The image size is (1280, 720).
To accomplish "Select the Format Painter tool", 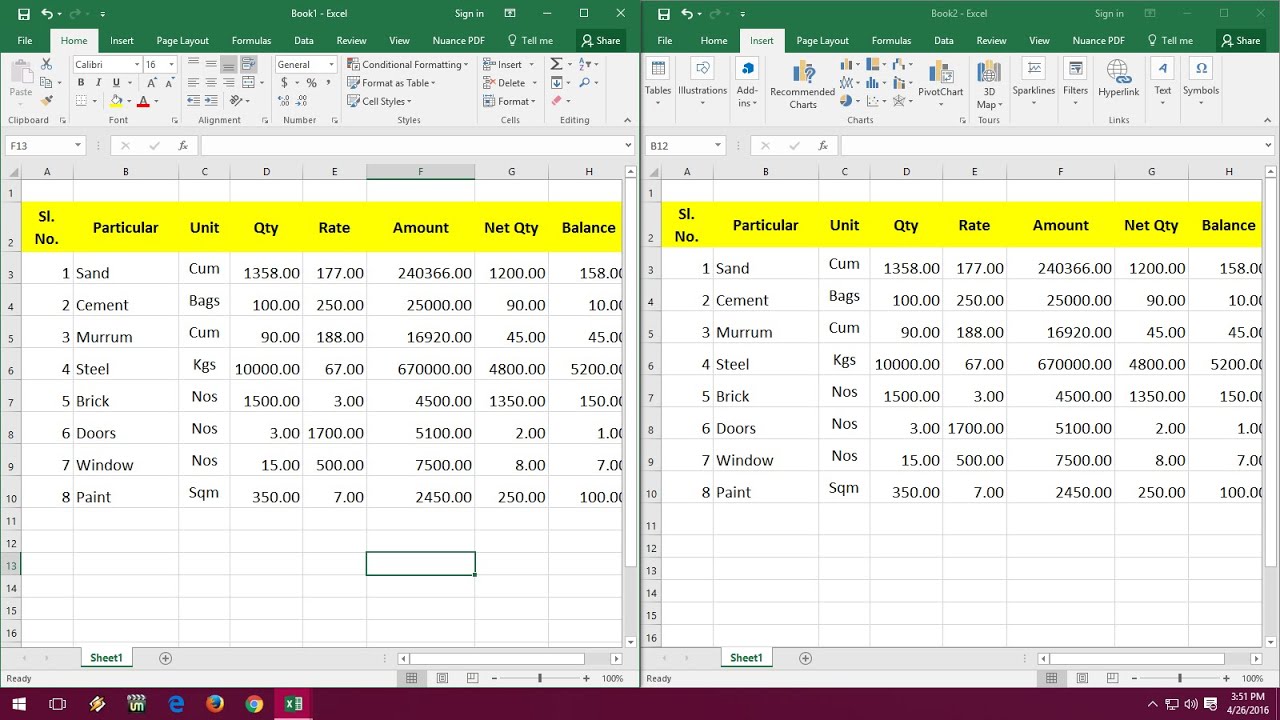I will tap(45, 98).
